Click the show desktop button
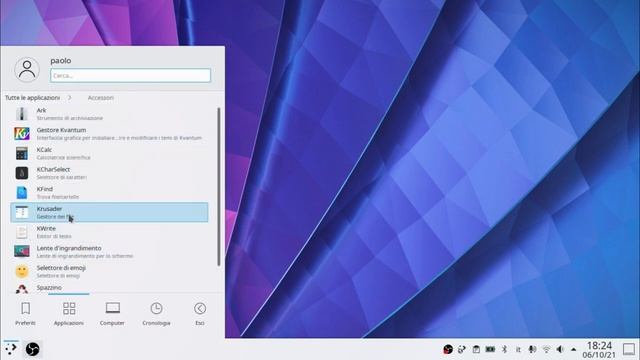The width and height of the screenshot is (640, 360). point(629,349)
